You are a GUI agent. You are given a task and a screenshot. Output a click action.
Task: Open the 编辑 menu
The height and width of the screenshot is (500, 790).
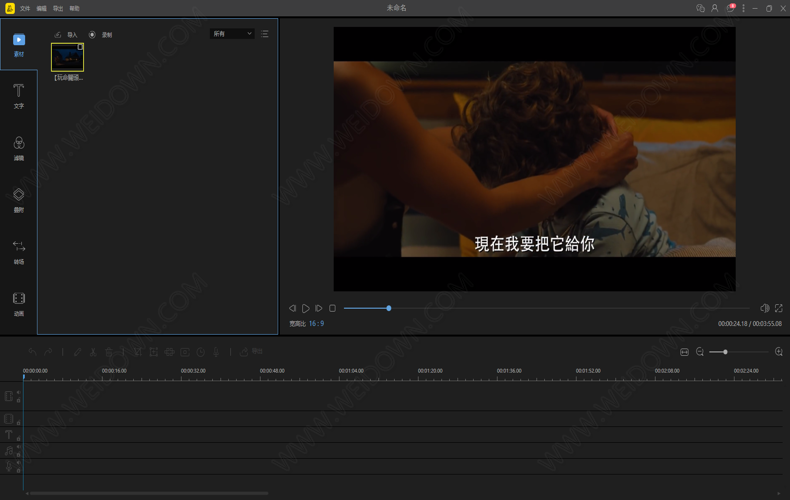(41, 8)
